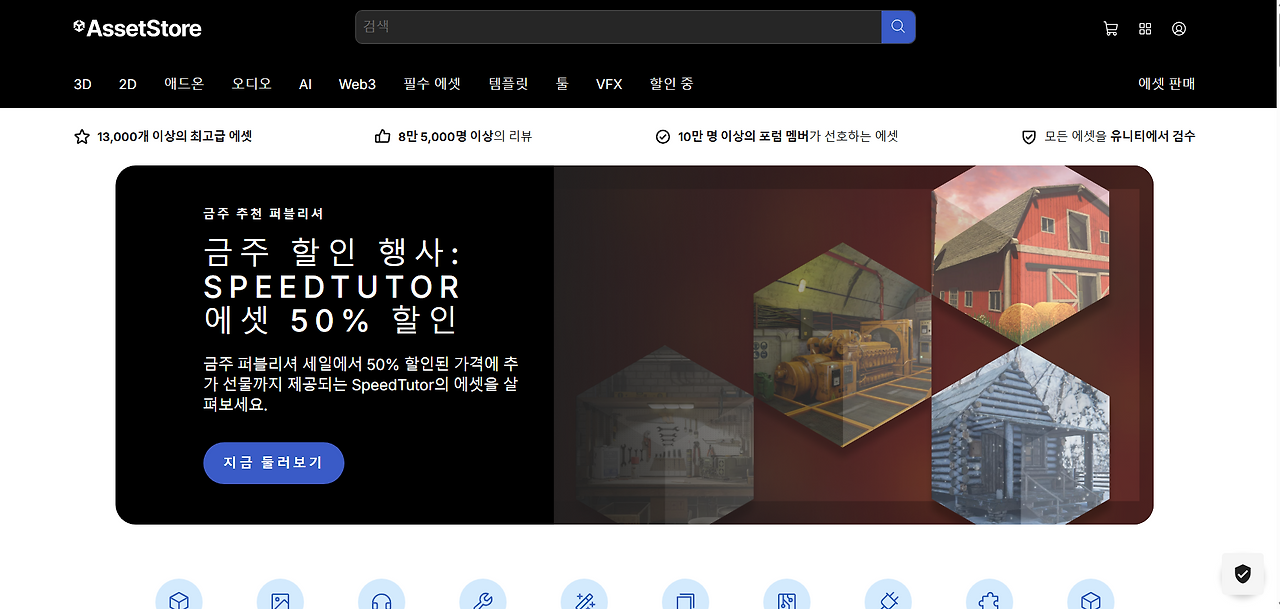
Task: Click the floating shield badge at bottom right
Action: (1243, 574)
